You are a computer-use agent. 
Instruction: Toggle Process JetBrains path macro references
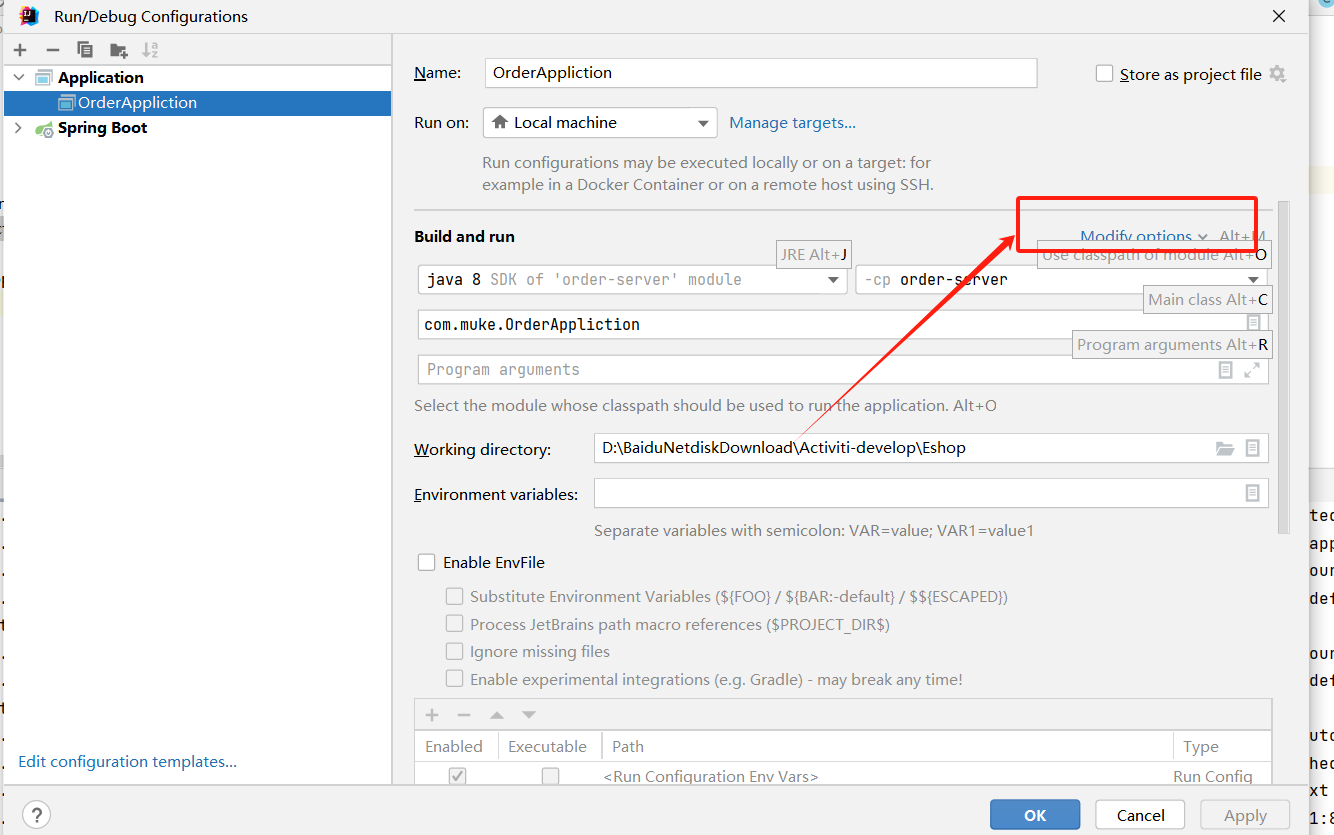point(455,624)
